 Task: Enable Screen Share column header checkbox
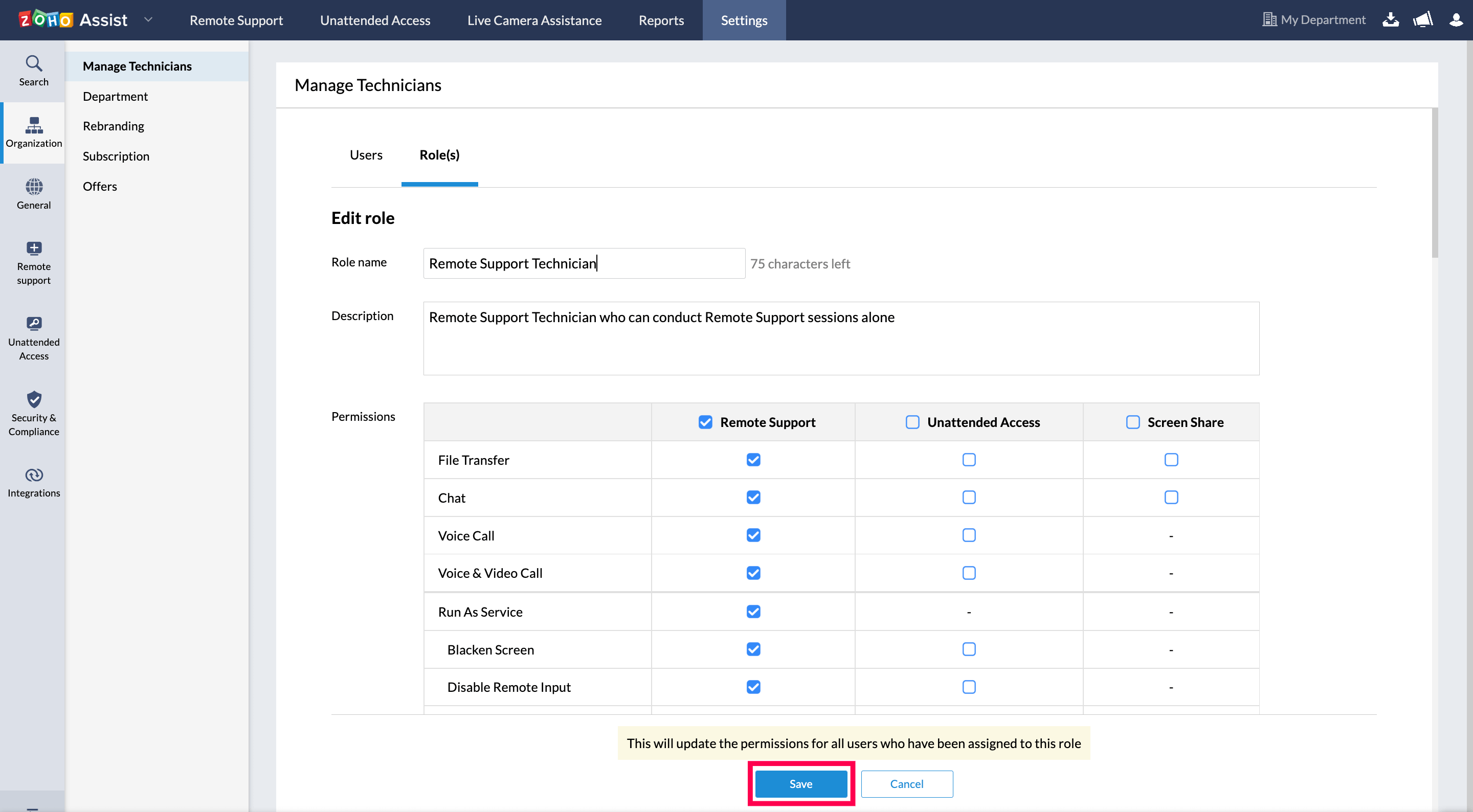tap(1132, 422)
